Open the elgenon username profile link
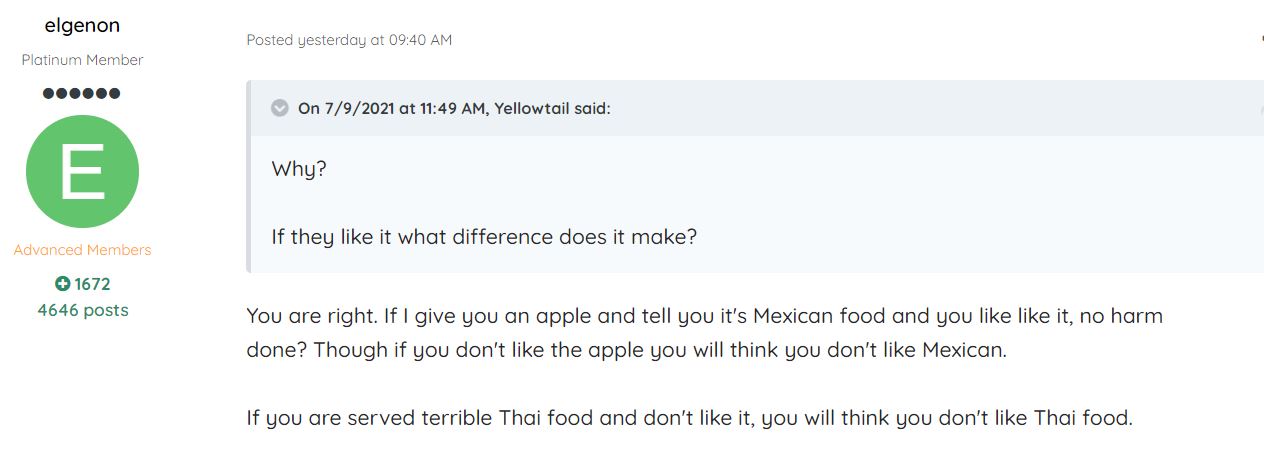The height and width of the screenshot is (466, 1264). pos(82,26)
